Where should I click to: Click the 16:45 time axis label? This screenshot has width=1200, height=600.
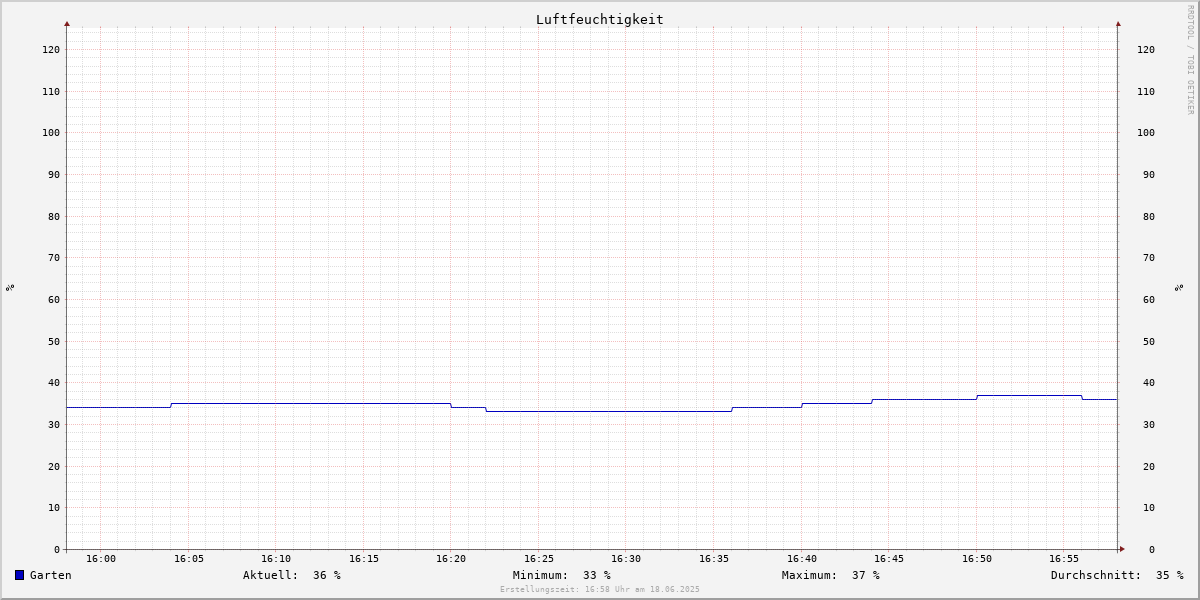pos(889,559)
